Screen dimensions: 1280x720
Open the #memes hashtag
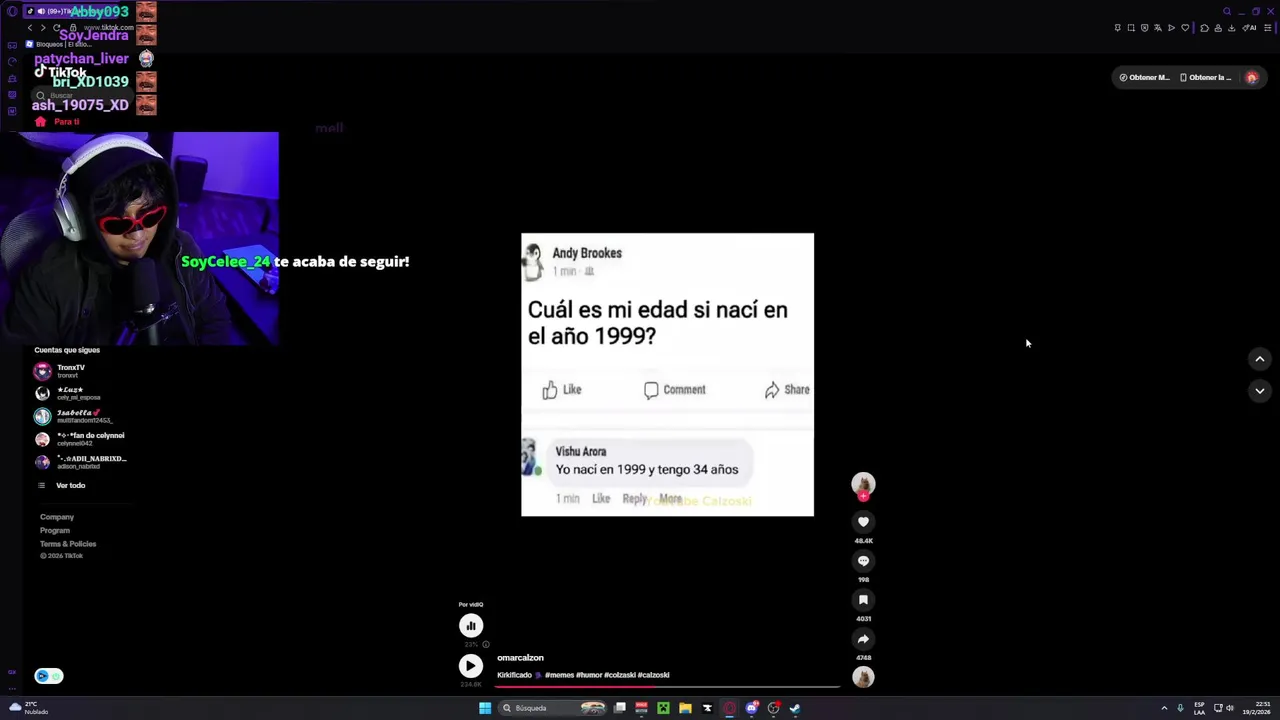560,675
